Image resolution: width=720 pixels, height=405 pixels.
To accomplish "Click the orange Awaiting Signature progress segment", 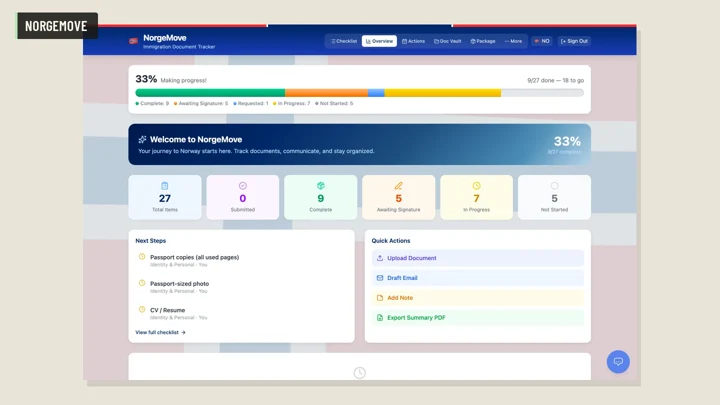I will tap(326, 93).
